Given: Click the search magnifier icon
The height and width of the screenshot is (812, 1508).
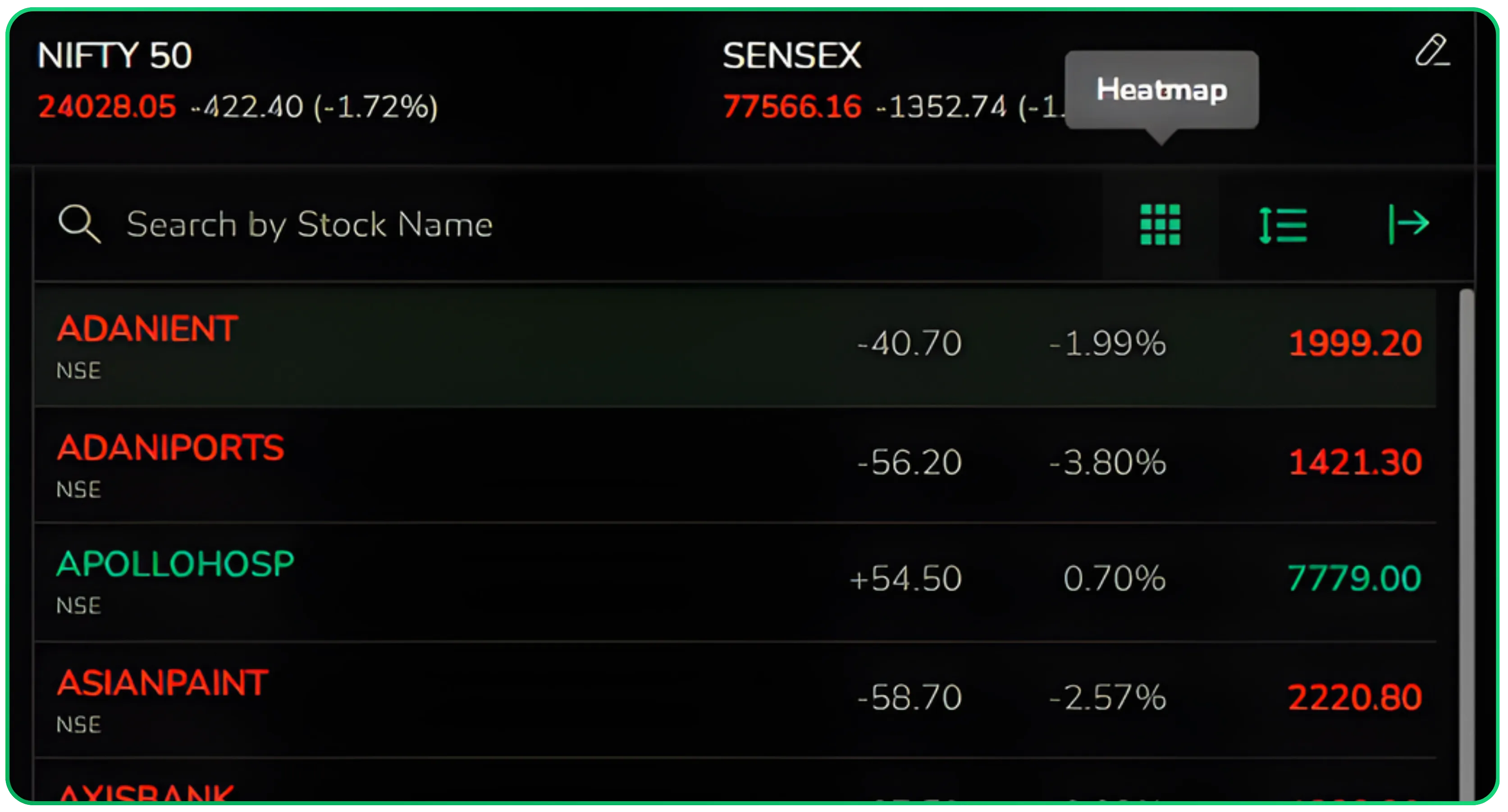Looking at the screenshot, I should click(x=80, y=223).
